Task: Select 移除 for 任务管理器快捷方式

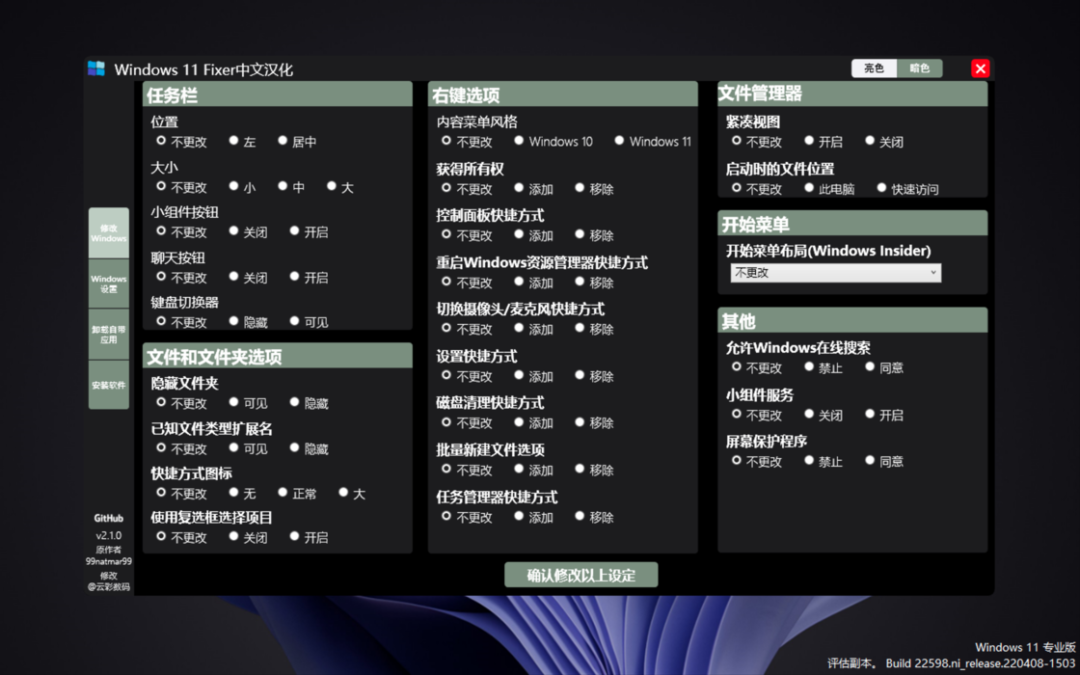Action: [x=594, y=517]
